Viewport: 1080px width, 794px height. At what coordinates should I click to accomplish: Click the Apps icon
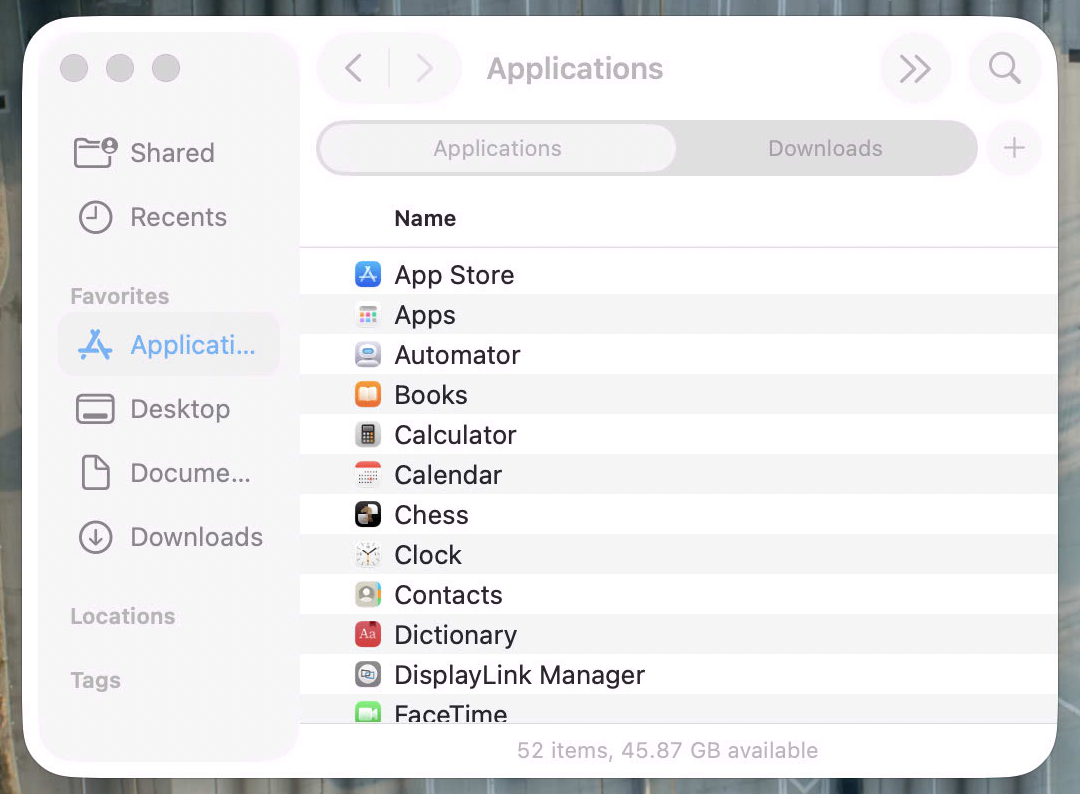pyautogui.click(x=368, y=315)
